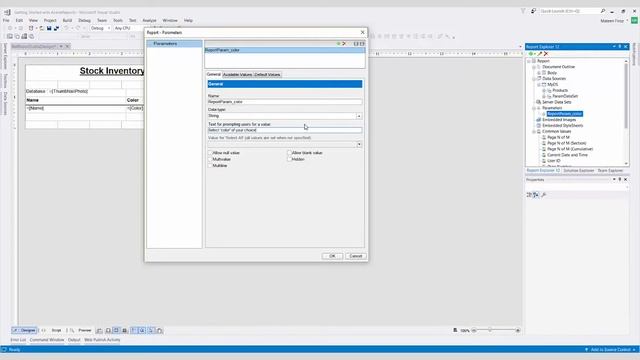The image size is (640, 360).
Task: Click the Preview button below the designer
Action: [x=84, y=330]
